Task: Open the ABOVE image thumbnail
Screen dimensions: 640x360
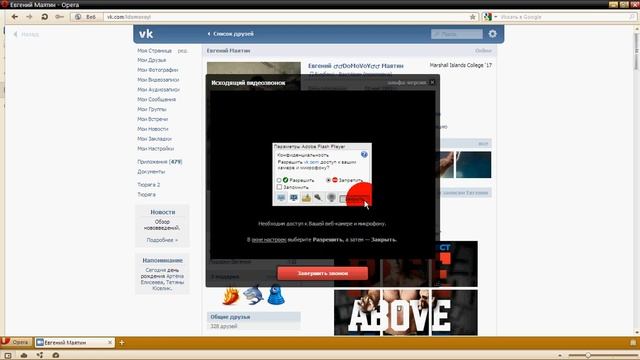Action: click(x=406, y=312)
